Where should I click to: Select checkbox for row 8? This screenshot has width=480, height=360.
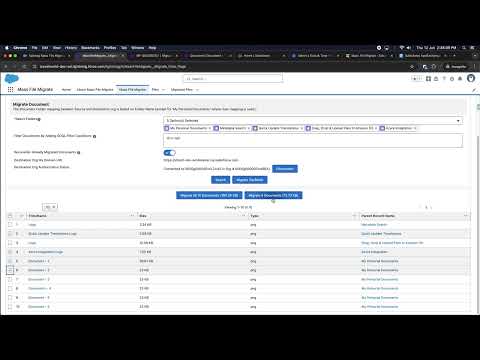coord(10,288)
